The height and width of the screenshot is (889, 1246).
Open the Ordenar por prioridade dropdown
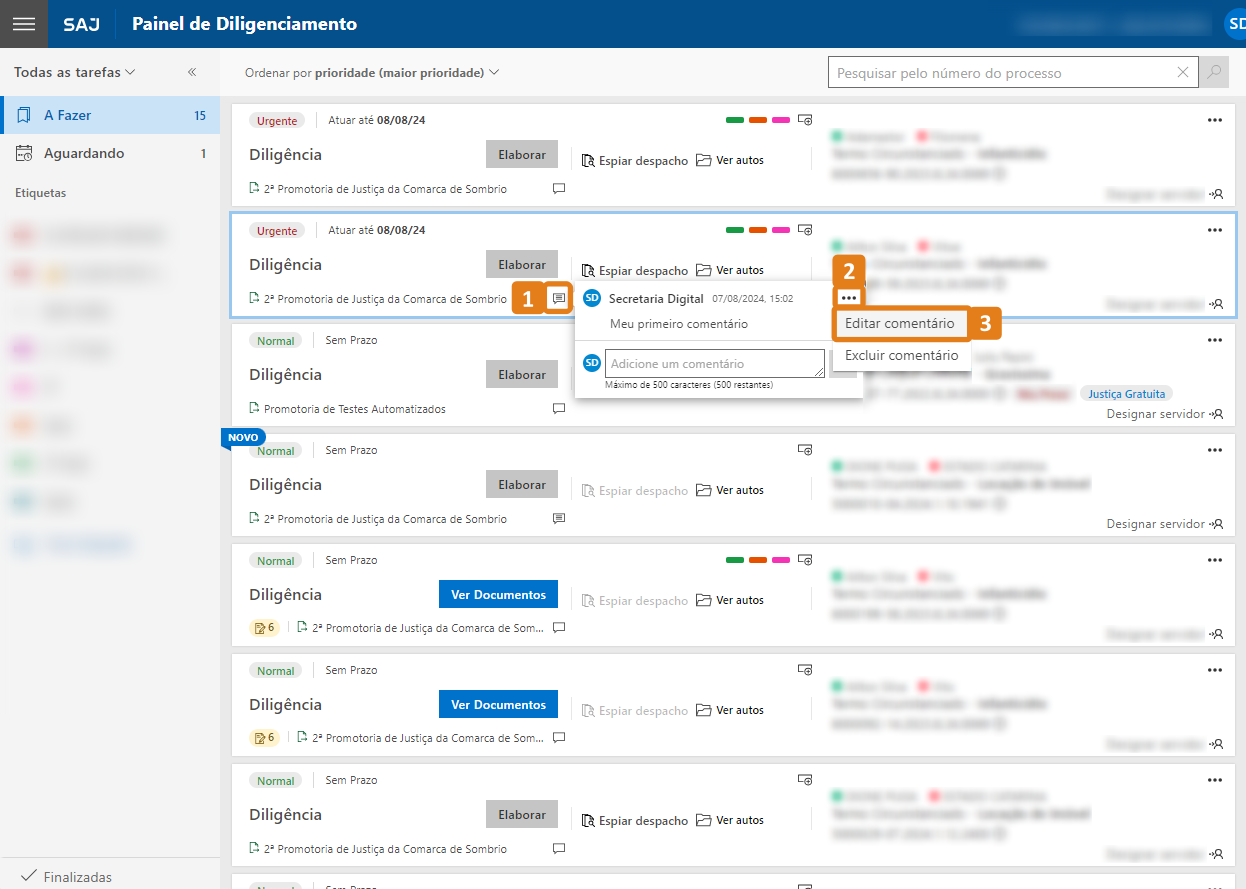click(372, 72)
